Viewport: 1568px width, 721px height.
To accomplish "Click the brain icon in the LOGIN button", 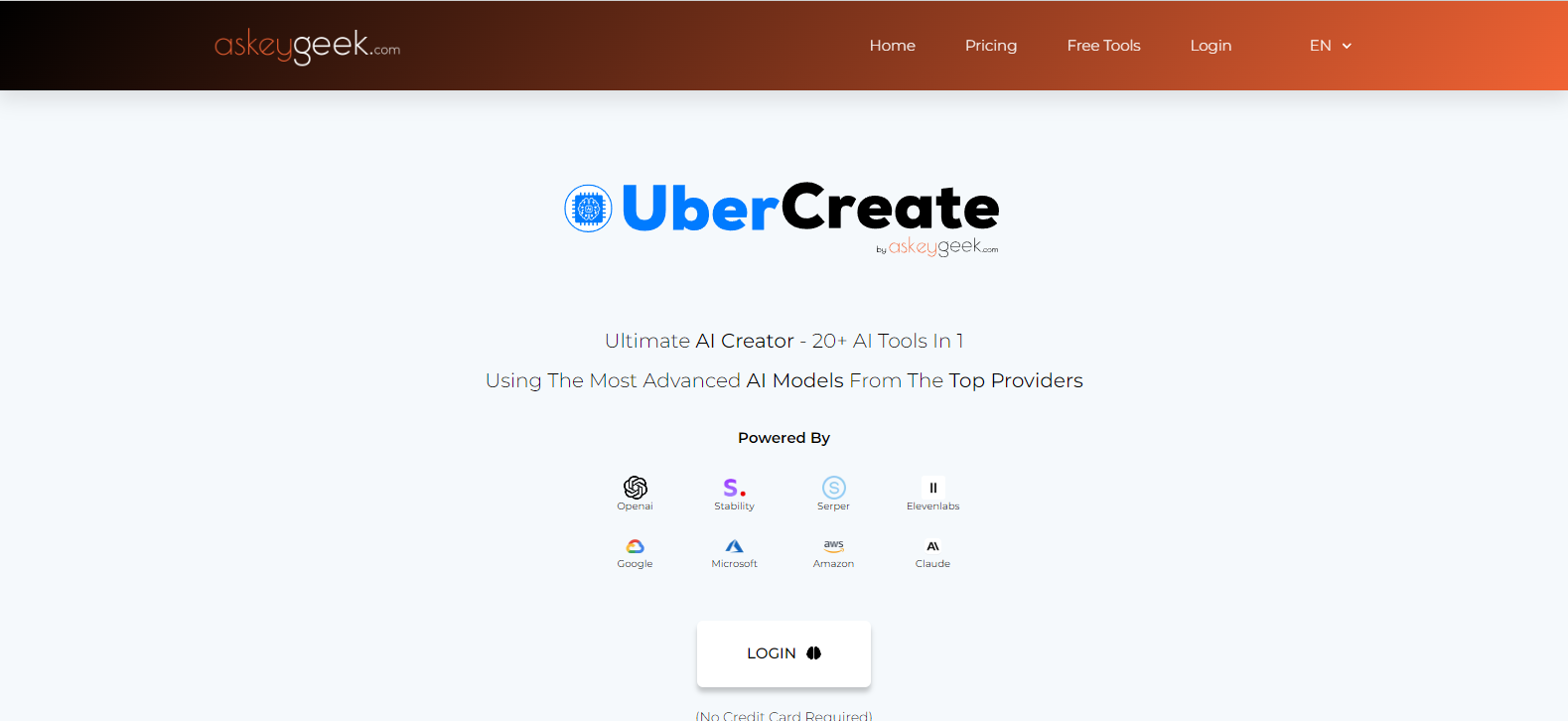I will click(x=814, y=653).
